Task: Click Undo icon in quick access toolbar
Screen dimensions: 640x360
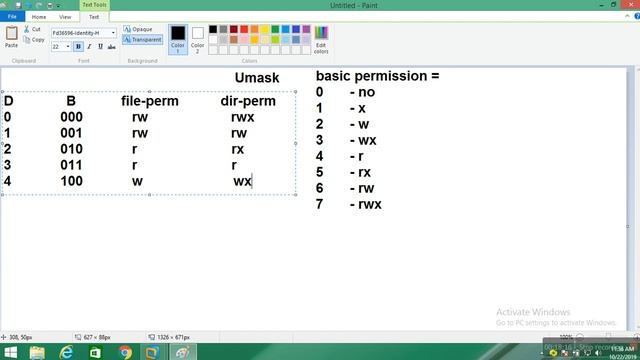Action: pos(29,5)
